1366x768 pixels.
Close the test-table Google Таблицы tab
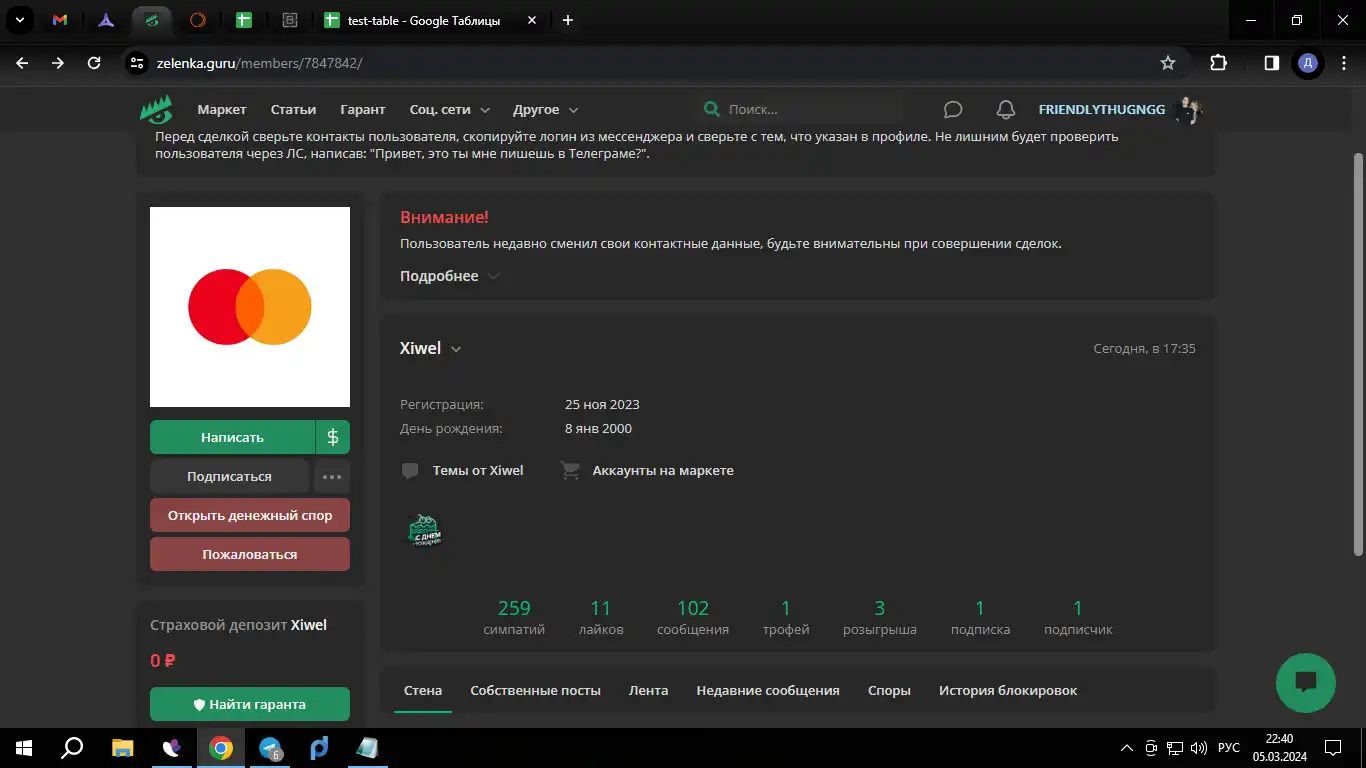[532, 20]
